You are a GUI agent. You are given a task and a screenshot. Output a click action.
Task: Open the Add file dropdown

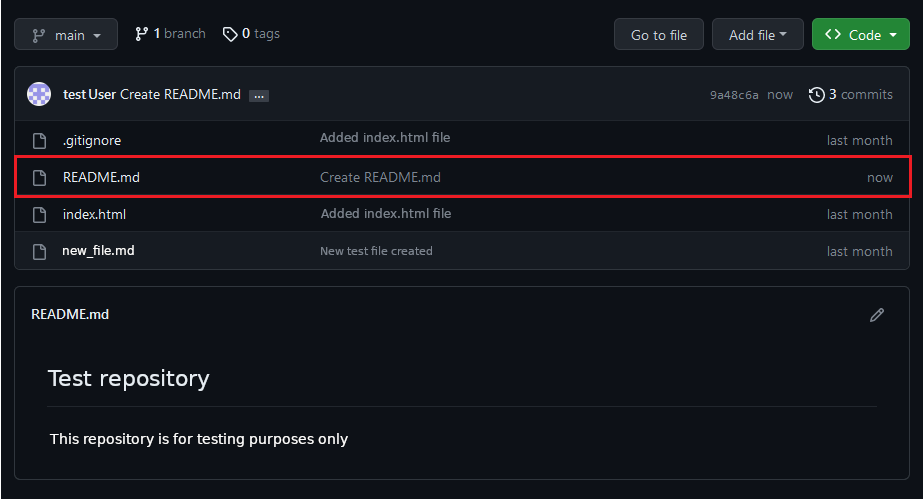click(x=757, y=35)
